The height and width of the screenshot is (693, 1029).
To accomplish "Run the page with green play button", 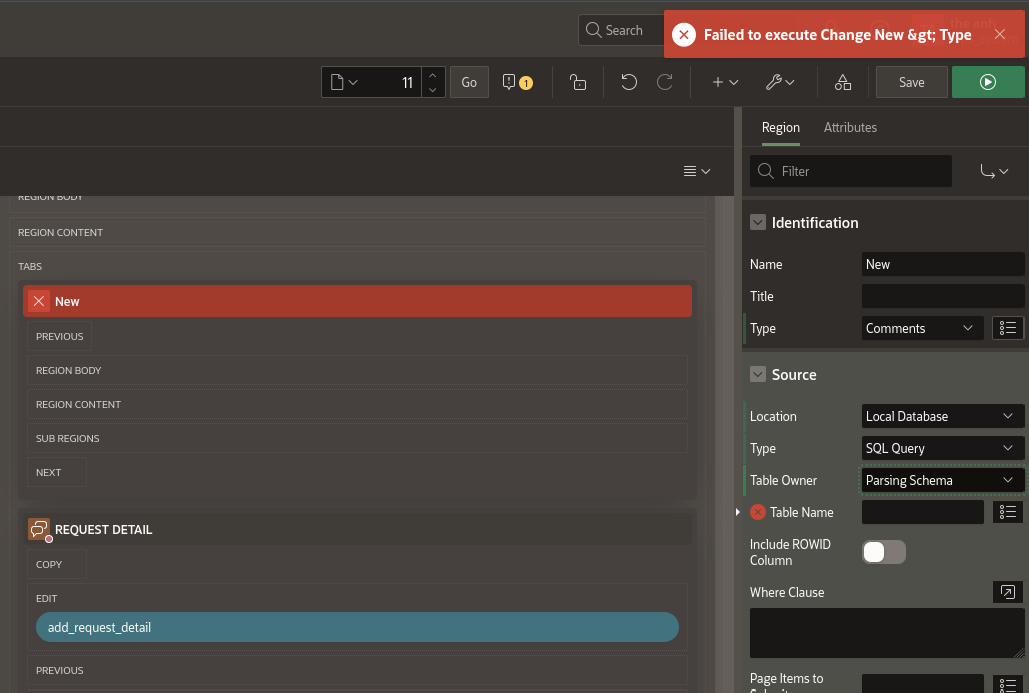I will click(988, 82).
